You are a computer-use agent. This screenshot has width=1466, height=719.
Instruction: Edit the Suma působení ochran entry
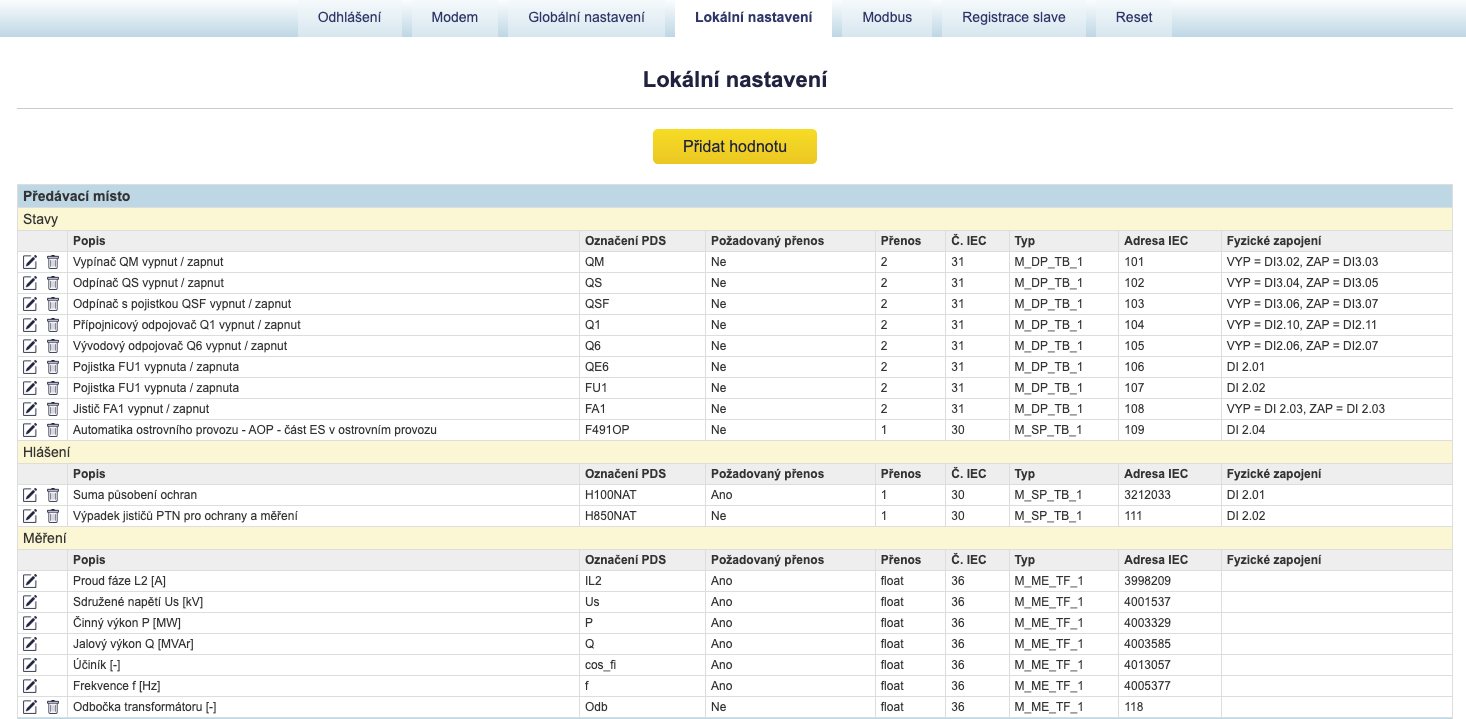pyautogui.click(x=30, y=495)
